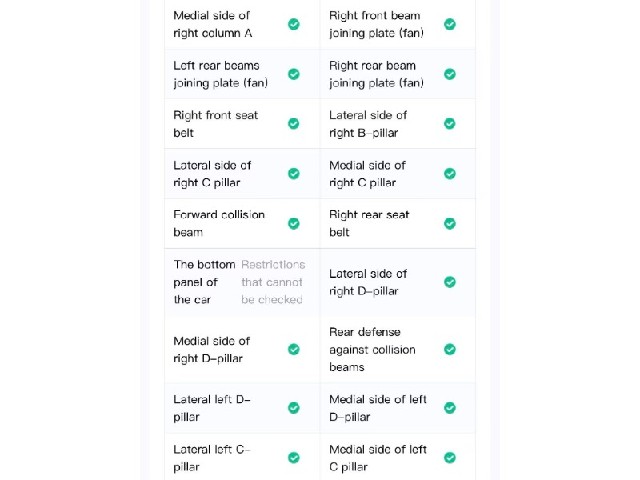
Task: Click check for Rear defense against collision beams
Action: point(450,349)
